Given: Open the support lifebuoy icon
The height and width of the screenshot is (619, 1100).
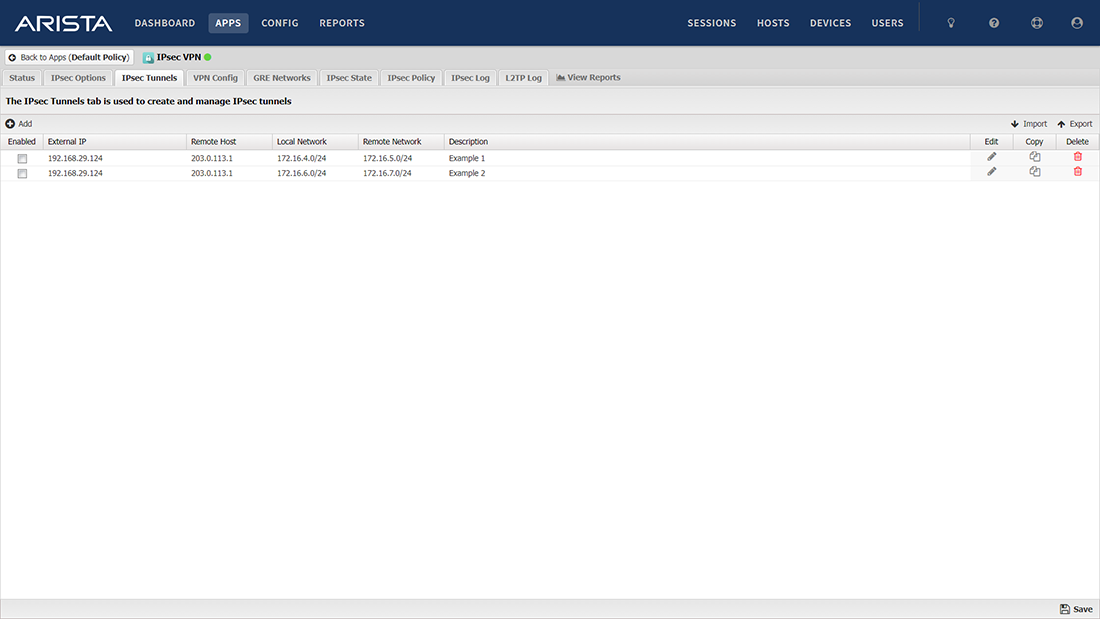Looking at the screenshot, I should (1037, 23).
